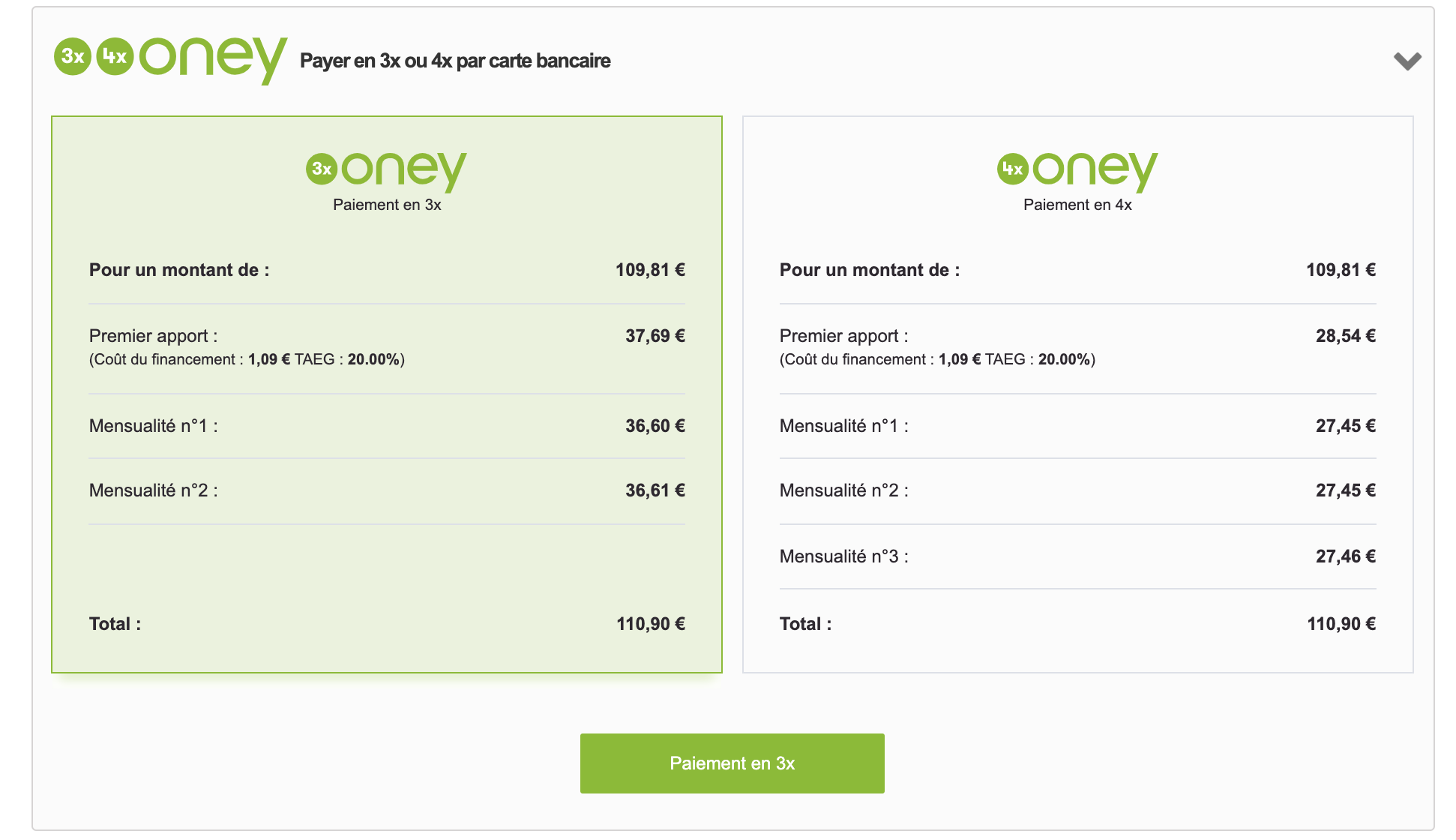The image size is (1456, 840).
Task: Collapse the Oney payment section with chevron
Action: (x=1407, y=61)
